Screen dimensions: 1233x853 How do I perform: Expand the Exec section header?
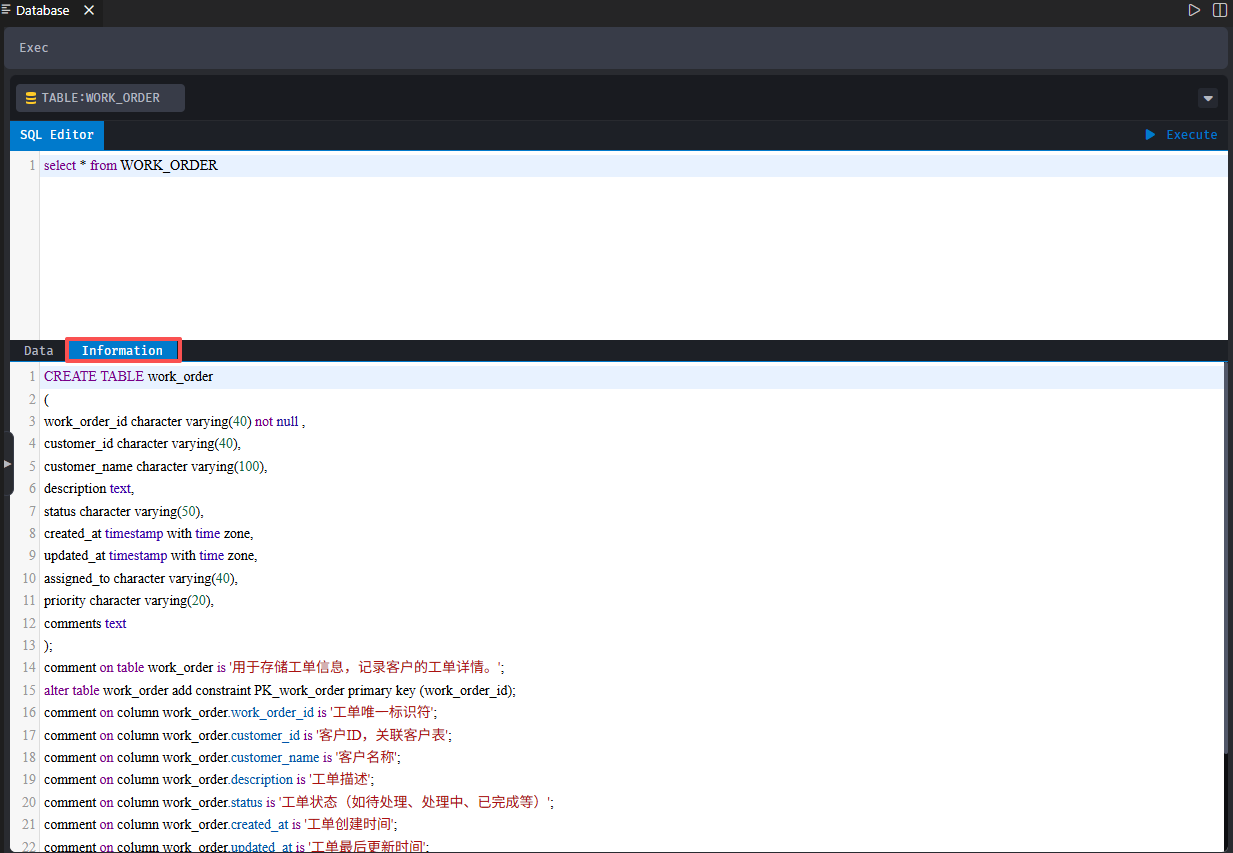click(34, 48)
